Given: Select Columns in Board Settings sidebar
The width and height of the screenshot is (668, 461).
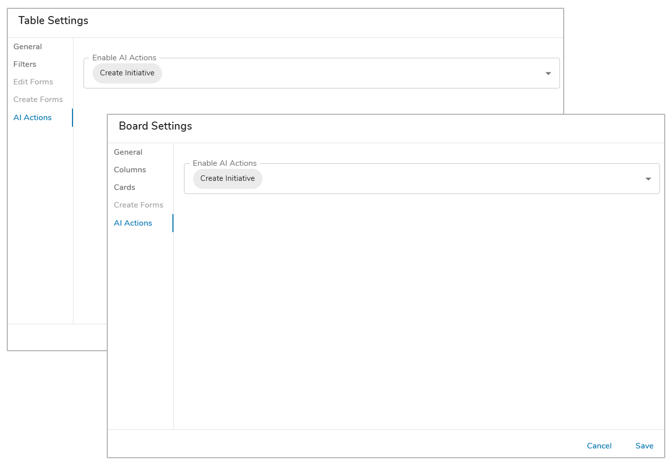Looking at the screenshot, I should (x=130, y=170).
